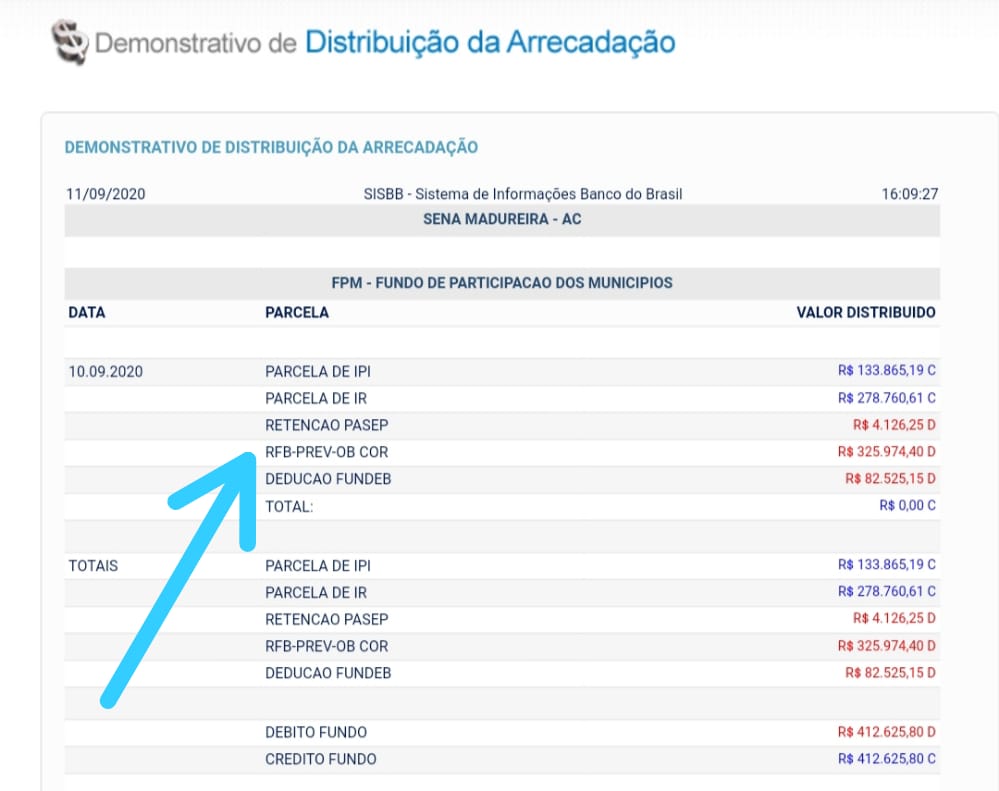The width and height of the screenshot is (999, 791).
Task: Click the report date 11/09/2020
Action: coord(105,194)
